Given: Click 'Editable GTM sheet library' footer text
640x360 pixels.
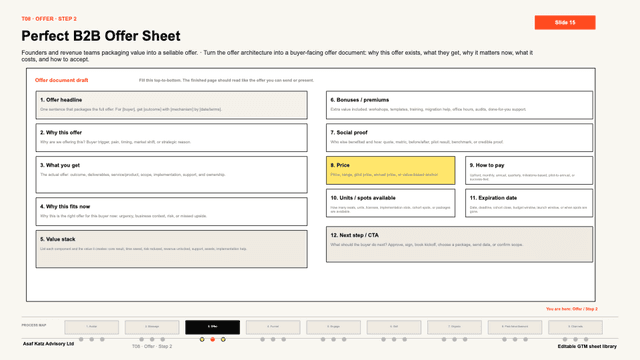Looking at the screenshot, I should [x=587, y=346].
